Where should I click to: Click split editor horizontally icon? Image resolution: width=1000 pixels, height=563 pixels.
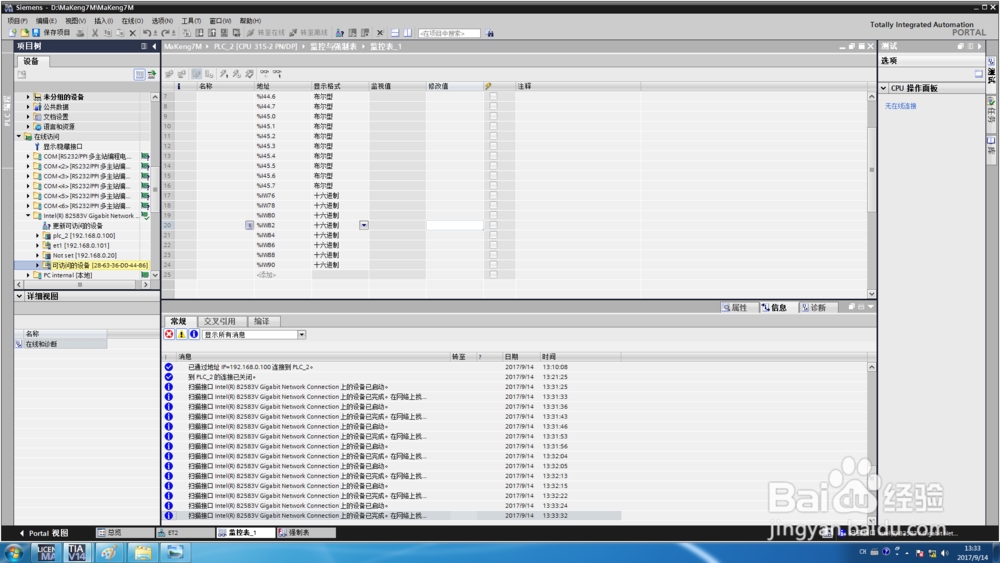point(395,33)
